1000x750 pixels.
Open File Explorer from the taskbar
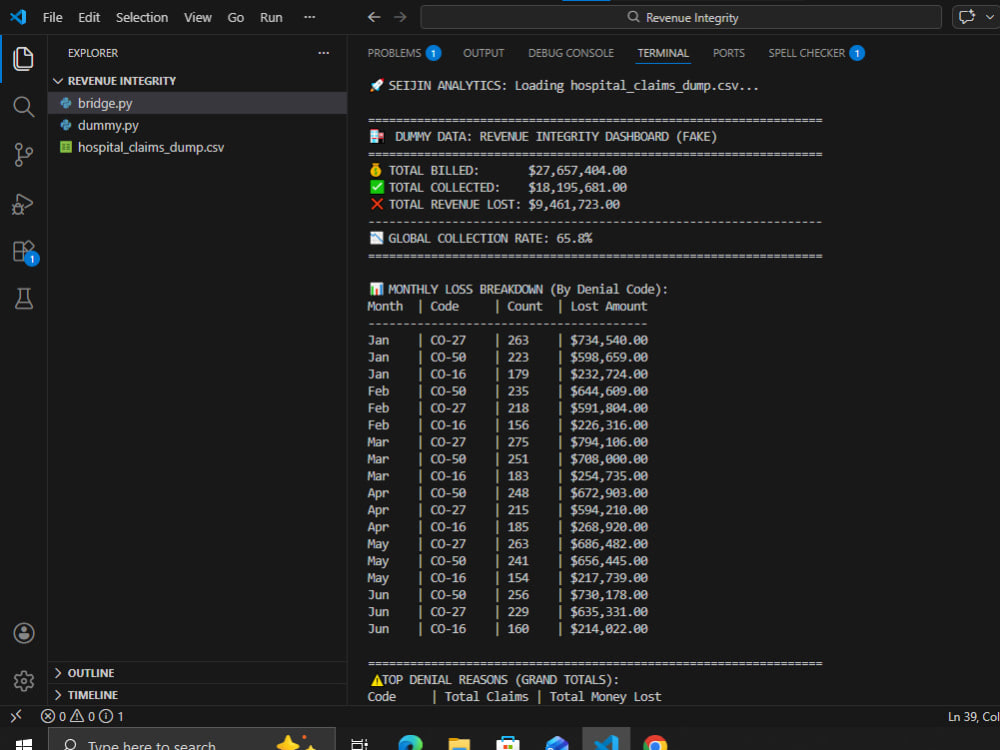coord(459,743)
